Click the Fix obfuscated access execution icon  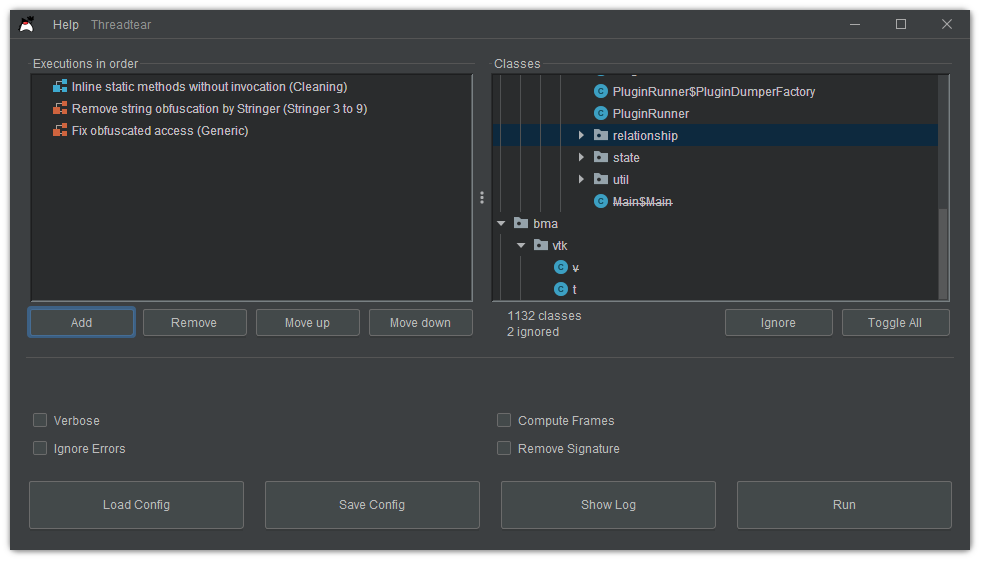pyautogui.click(x=60, y=131)
